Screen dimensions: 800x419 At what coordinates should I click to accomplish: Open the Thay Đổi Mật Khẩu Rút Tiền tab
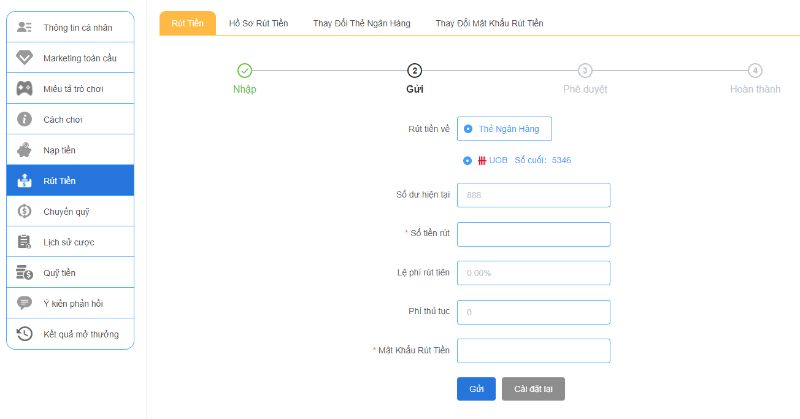pos(489,23)
